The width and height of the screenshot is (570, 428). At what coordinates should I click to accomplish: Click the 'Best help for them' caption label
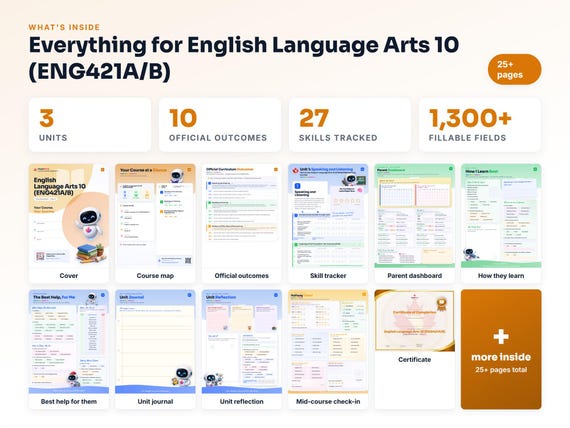pos(69,401)
